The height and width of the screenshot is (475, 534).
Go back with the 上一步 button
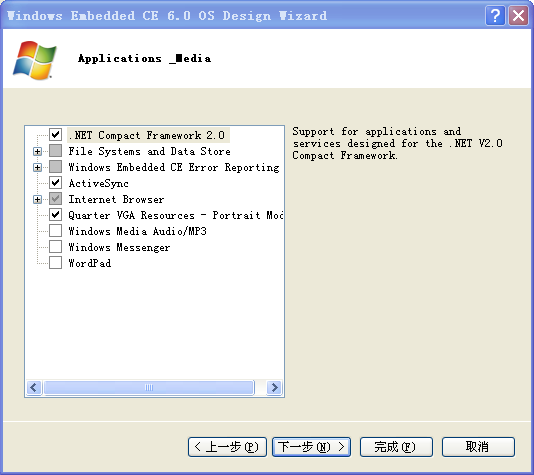tap(227, 447)
